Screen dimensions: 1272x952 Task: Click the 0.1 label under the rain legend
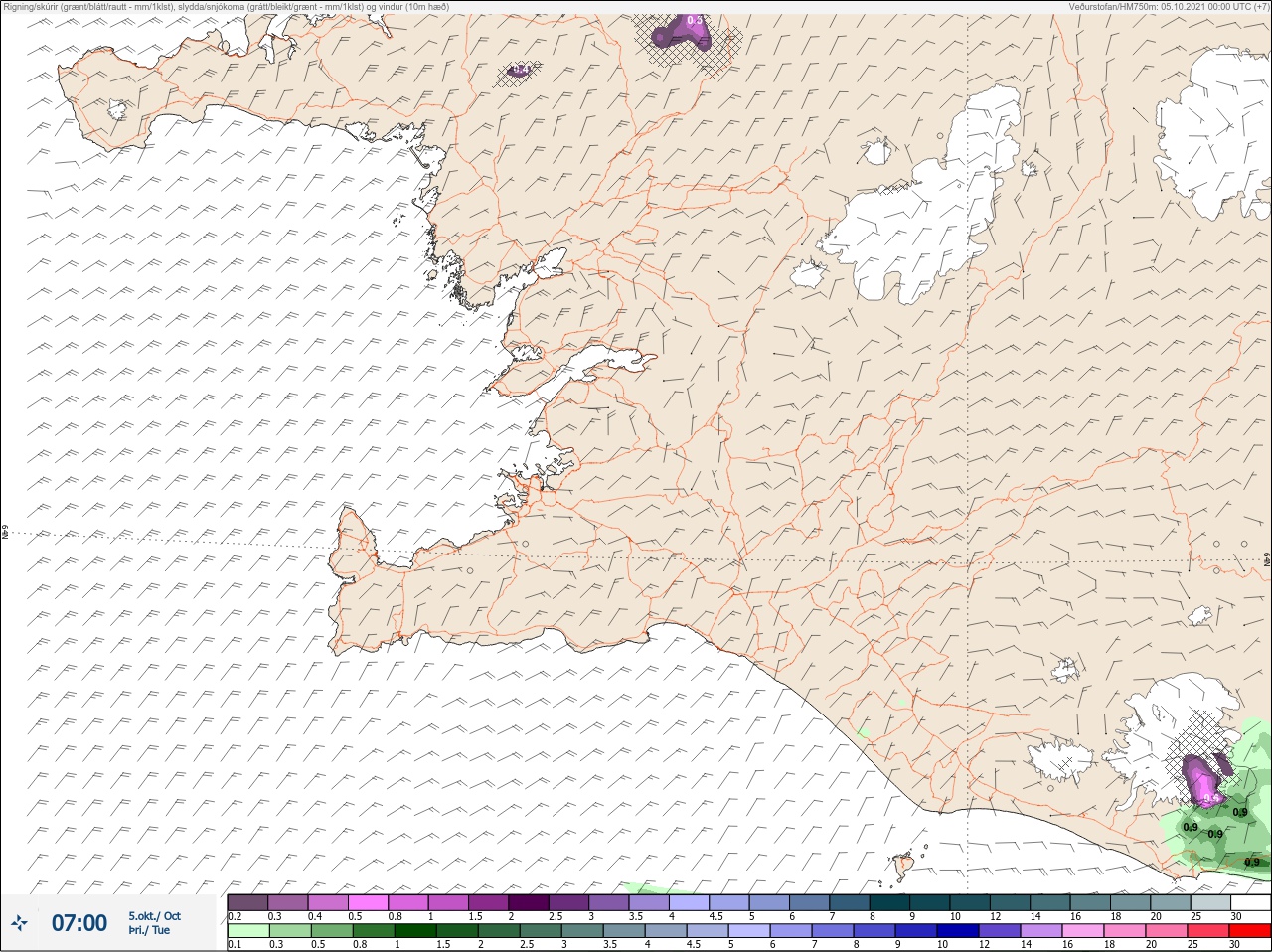[235, 945]
